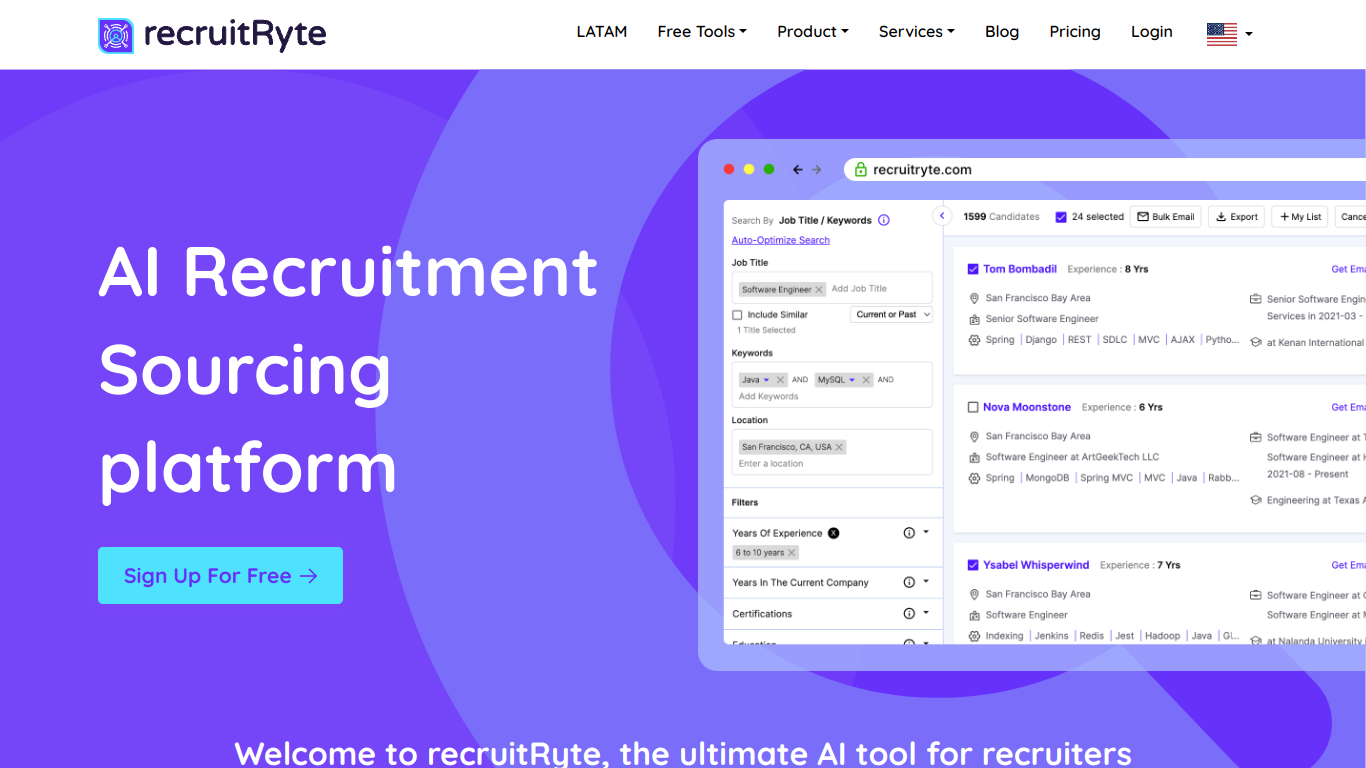Expand Years In The Current Company filter
The height and width of the screenshot is (768, 1366).
(x=926, y=581)
